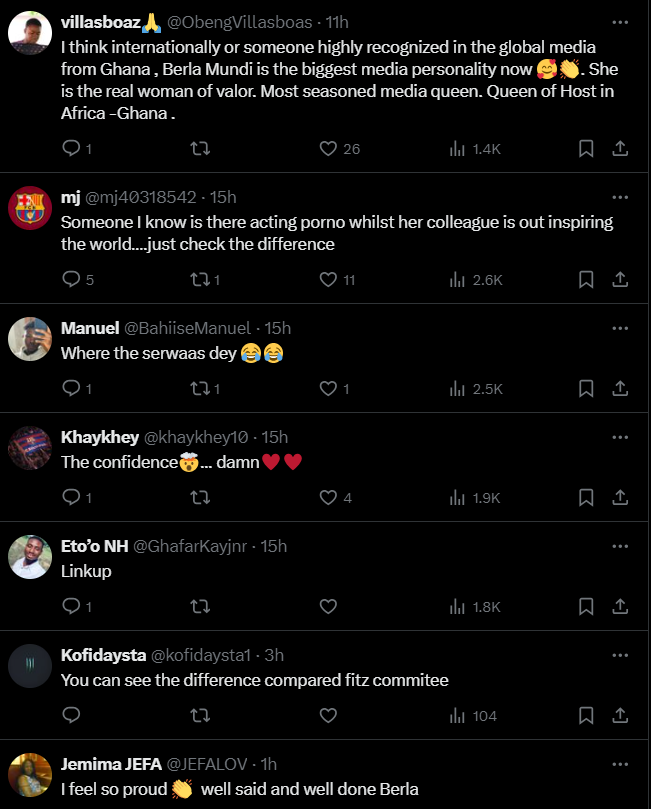Bookmark Eto'o NH's tweet
This screenshot has width=651, height=809.
[x=586, y=606]
